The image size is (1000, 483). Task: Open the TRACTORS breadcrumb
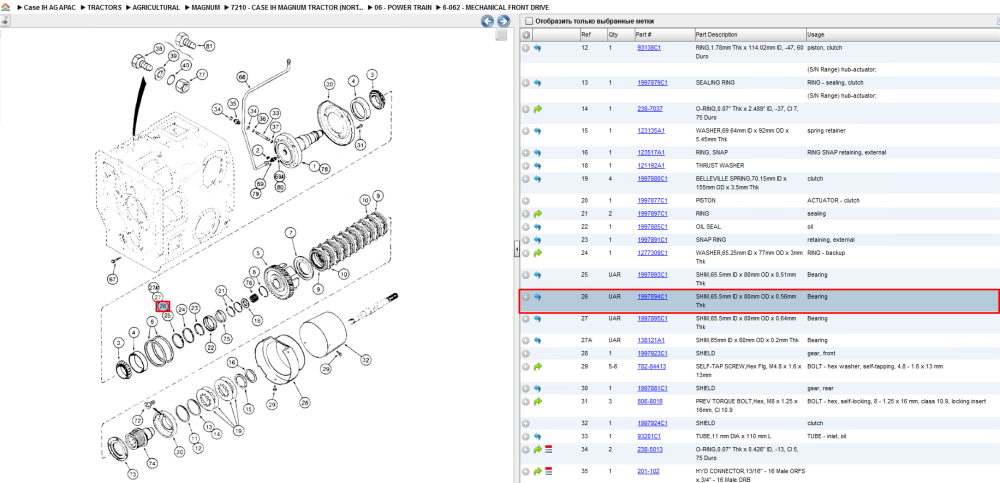(x=104, y=8)
